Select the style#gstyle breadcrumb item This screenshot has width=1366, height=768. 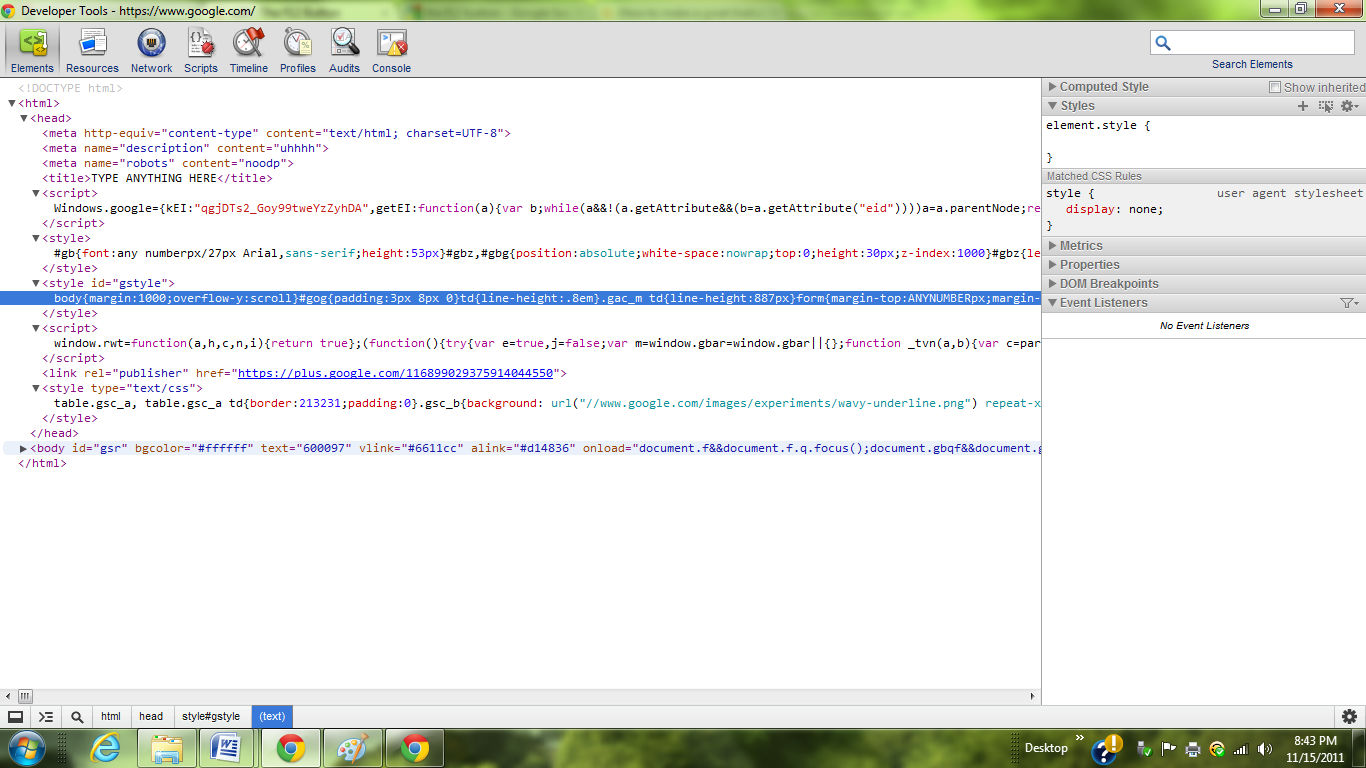pos(211,716)
